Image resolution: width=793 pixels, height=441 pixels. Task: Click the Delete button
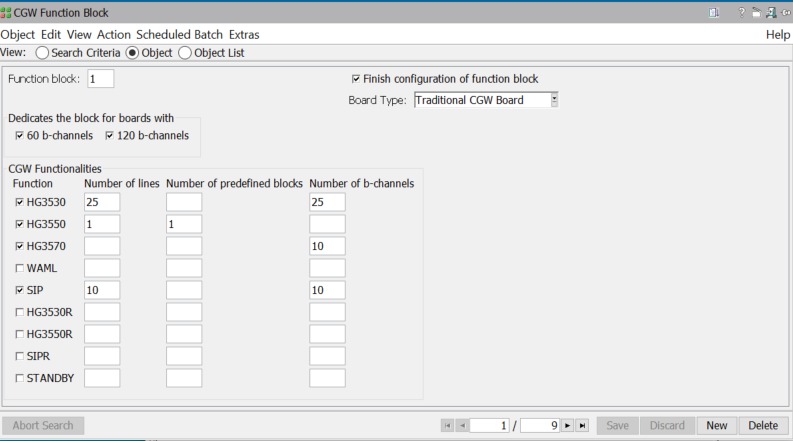[763, 426]
